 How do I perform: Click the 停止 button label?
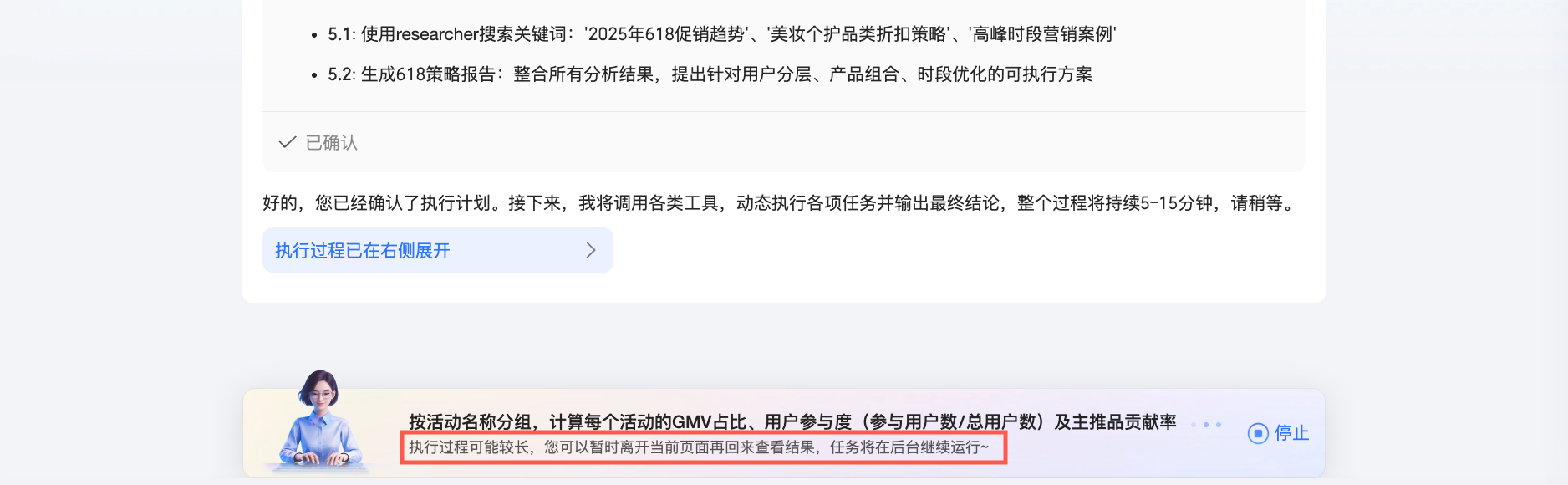tap(1291, 433)
